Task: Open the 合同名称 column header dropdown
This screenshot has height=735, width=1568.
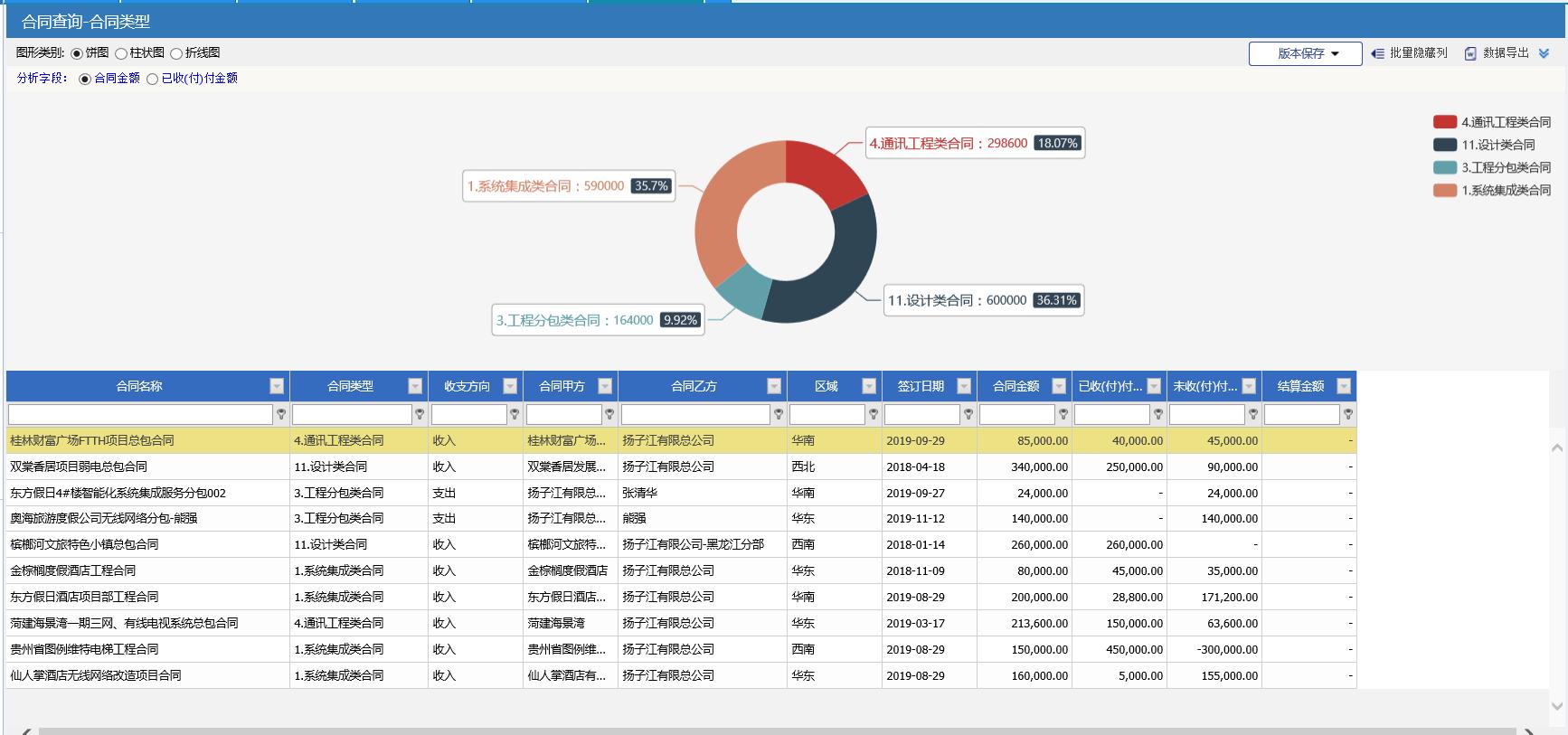Action: point(277,386)
